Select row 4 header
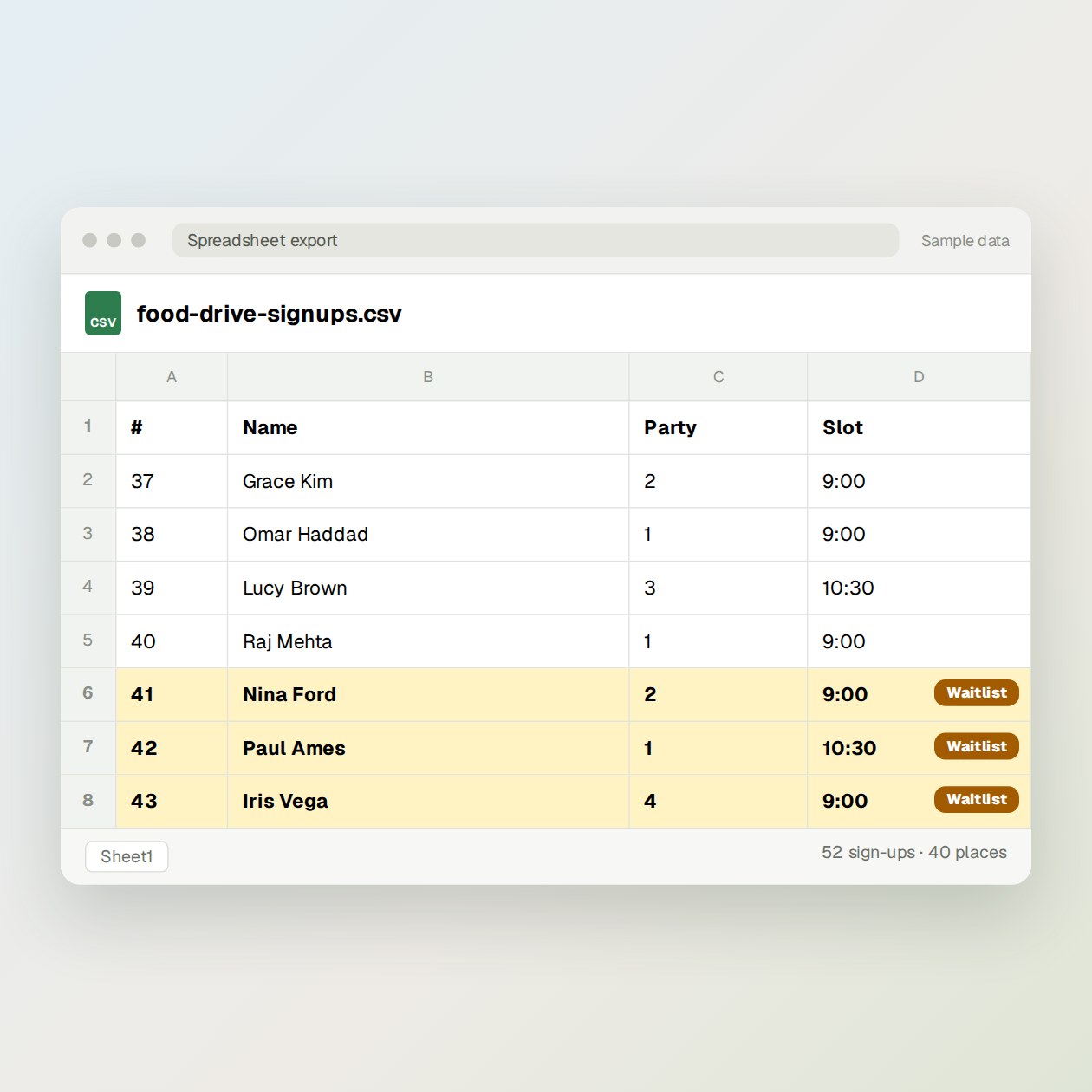1092x1092 pixels. (88, 587)
